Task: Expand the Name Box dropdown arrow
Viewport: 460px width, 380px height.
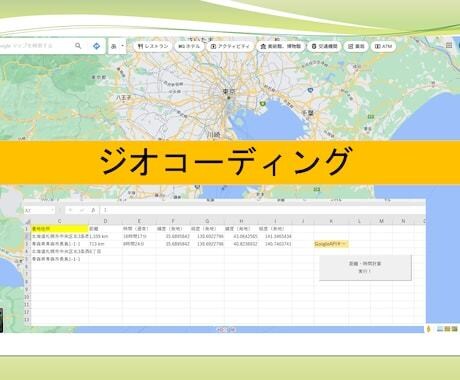Action: (x=52, y=210)
